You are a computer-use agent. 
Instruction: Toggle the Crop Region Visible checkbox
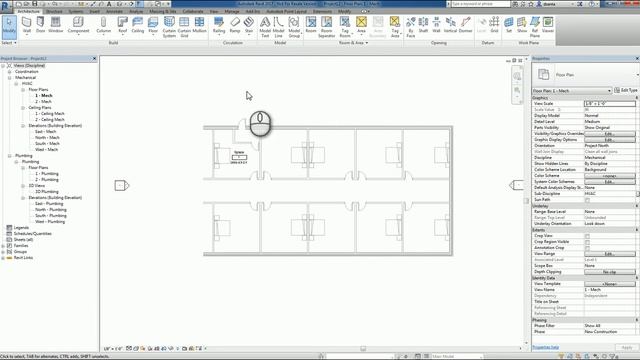pyautogui.click(x=587, y=242)
